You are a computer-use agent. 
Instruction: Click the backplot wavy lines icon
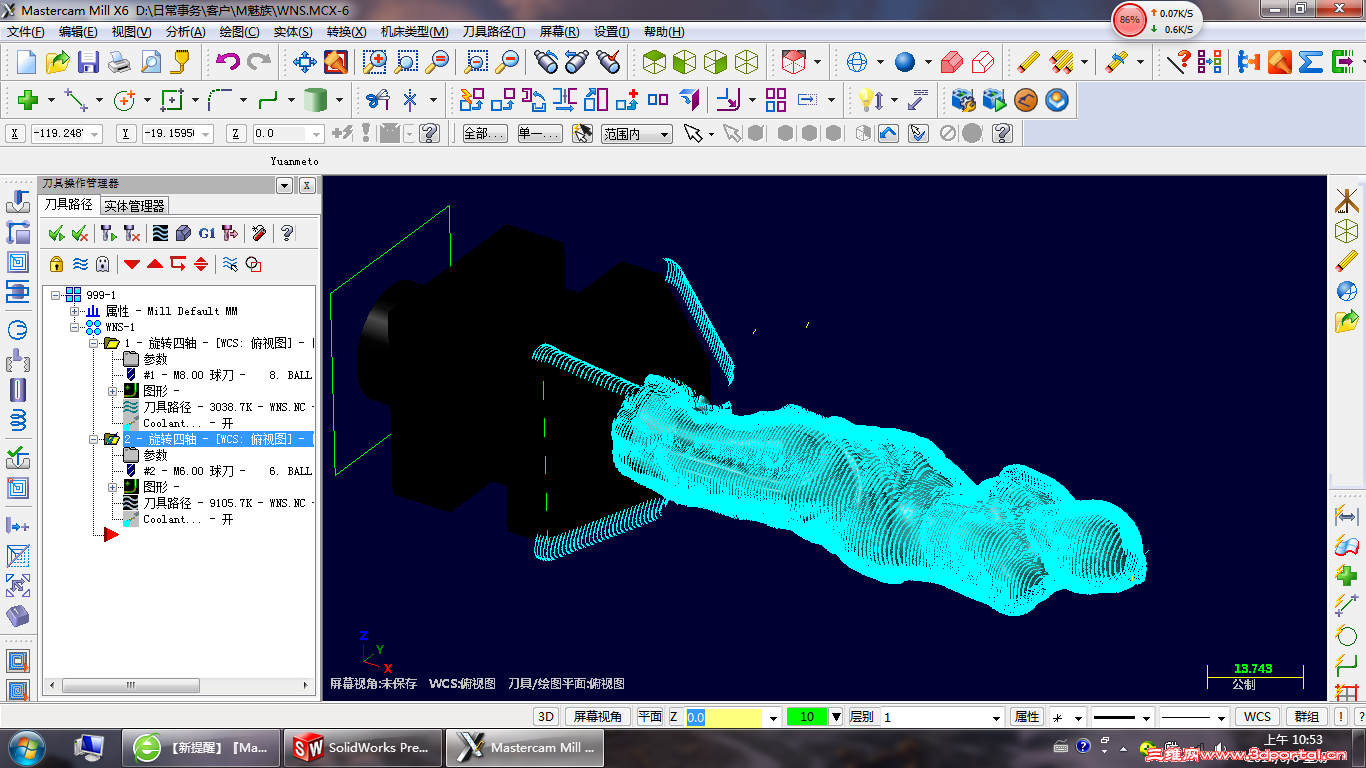coord(160,233)
